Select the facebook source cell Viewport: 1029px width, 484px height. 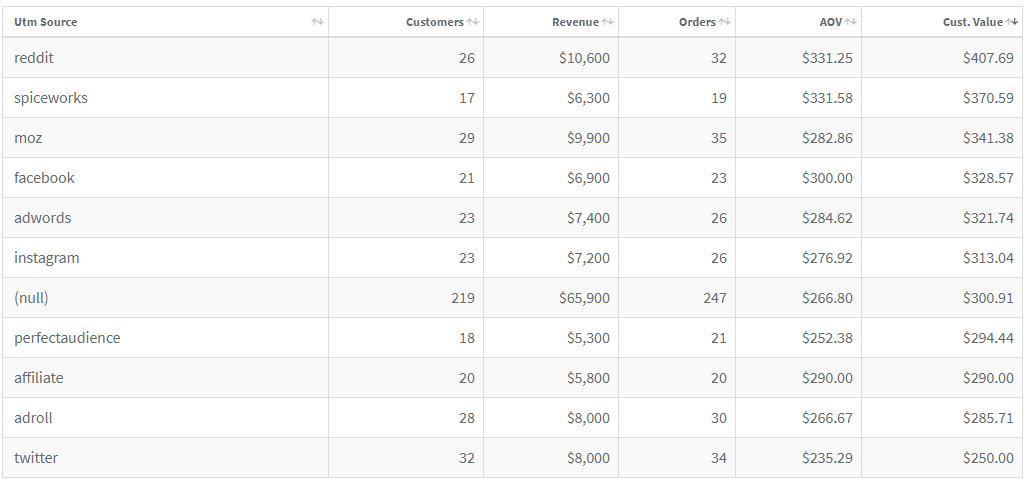165,178
